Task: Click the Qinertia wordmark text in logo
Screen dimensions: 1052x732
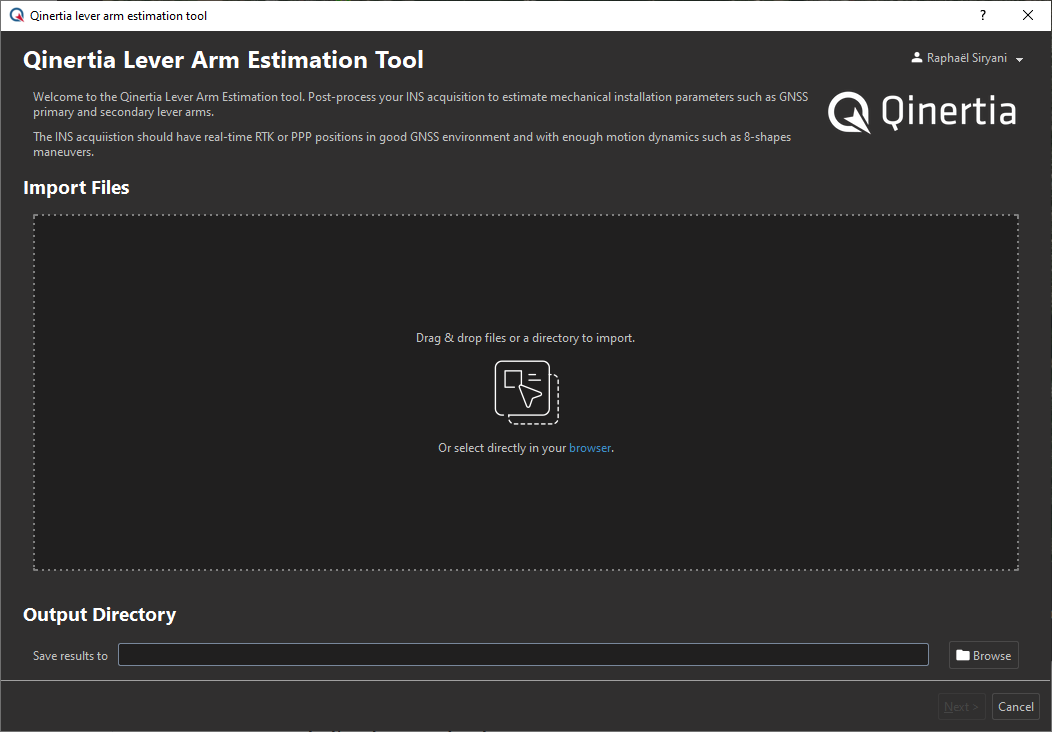Action: [x=948, y=112]
